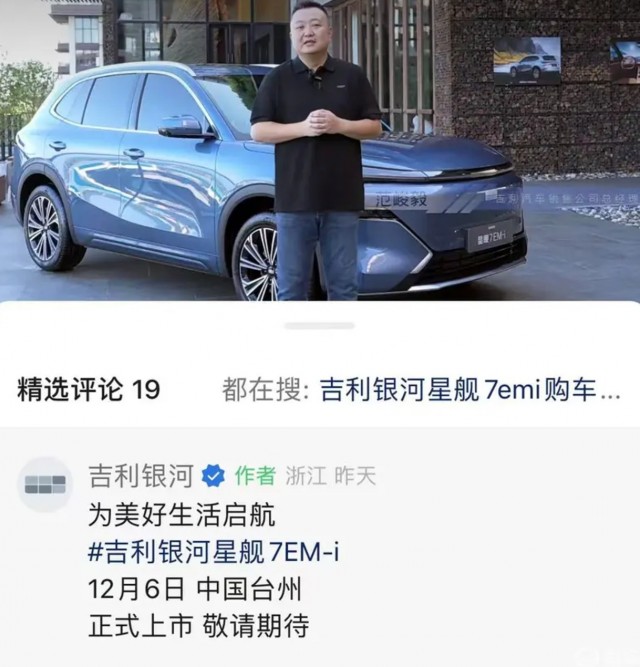Screen dimensions: 640x667
Task: Open the 吉利银河星舰 7emi购车 search suggestion
Action: 470,389
